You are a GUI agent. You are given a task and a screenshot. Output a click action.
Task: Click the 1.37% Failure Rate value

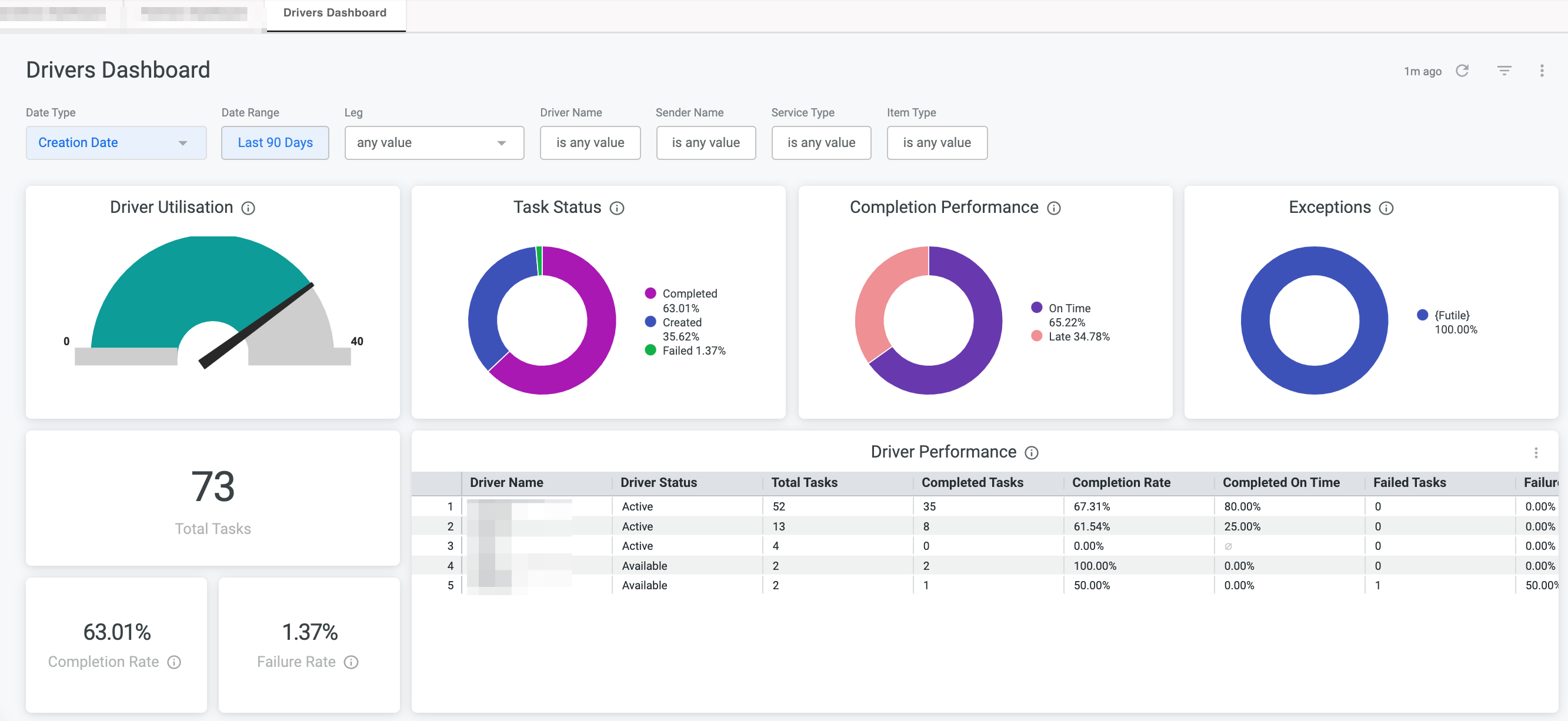(309, 632)
